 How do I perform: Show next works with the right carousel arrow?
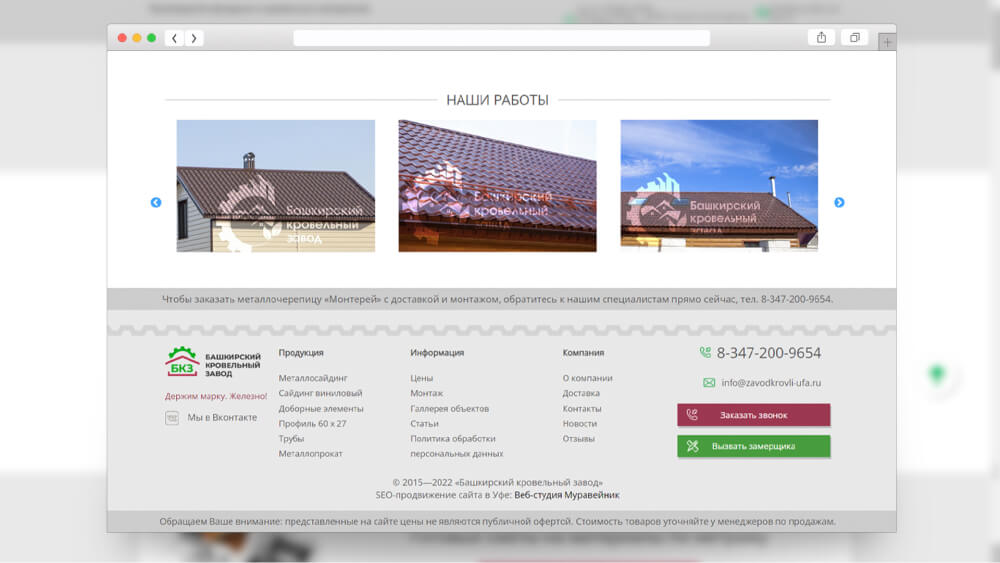pos(839,202)
